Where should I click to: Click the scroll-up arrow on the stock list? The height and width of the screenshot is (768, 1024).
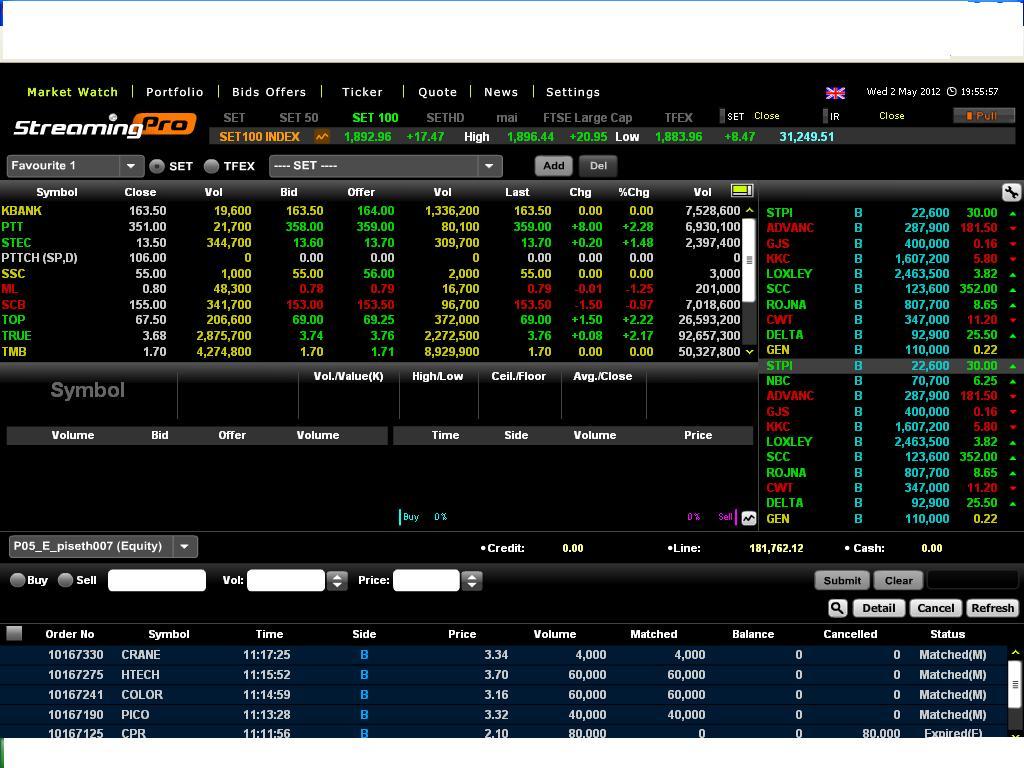coord(747,209)
